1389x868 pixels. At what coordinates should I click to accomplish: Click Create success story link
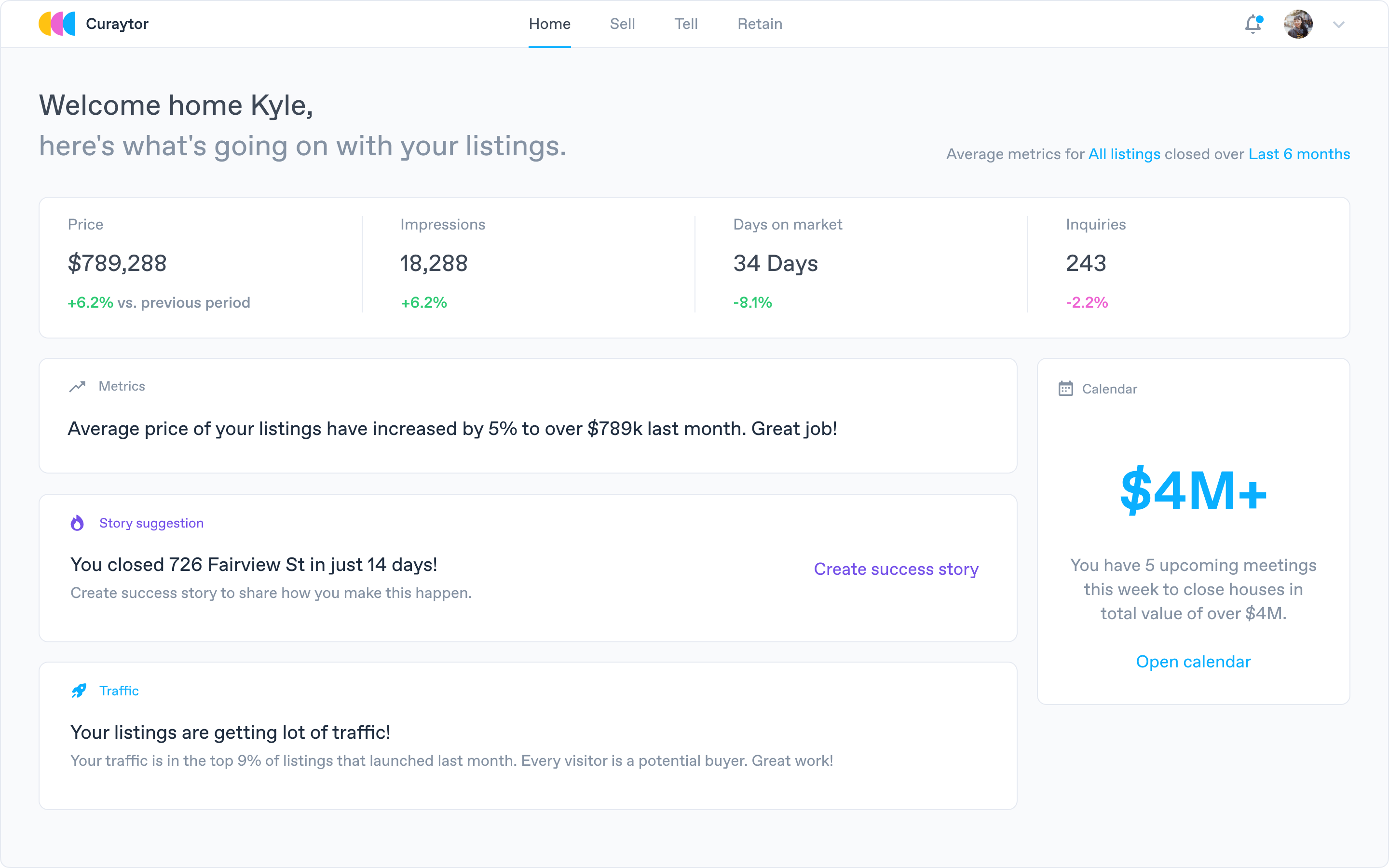pyautogui.click(x=896, y=569)
